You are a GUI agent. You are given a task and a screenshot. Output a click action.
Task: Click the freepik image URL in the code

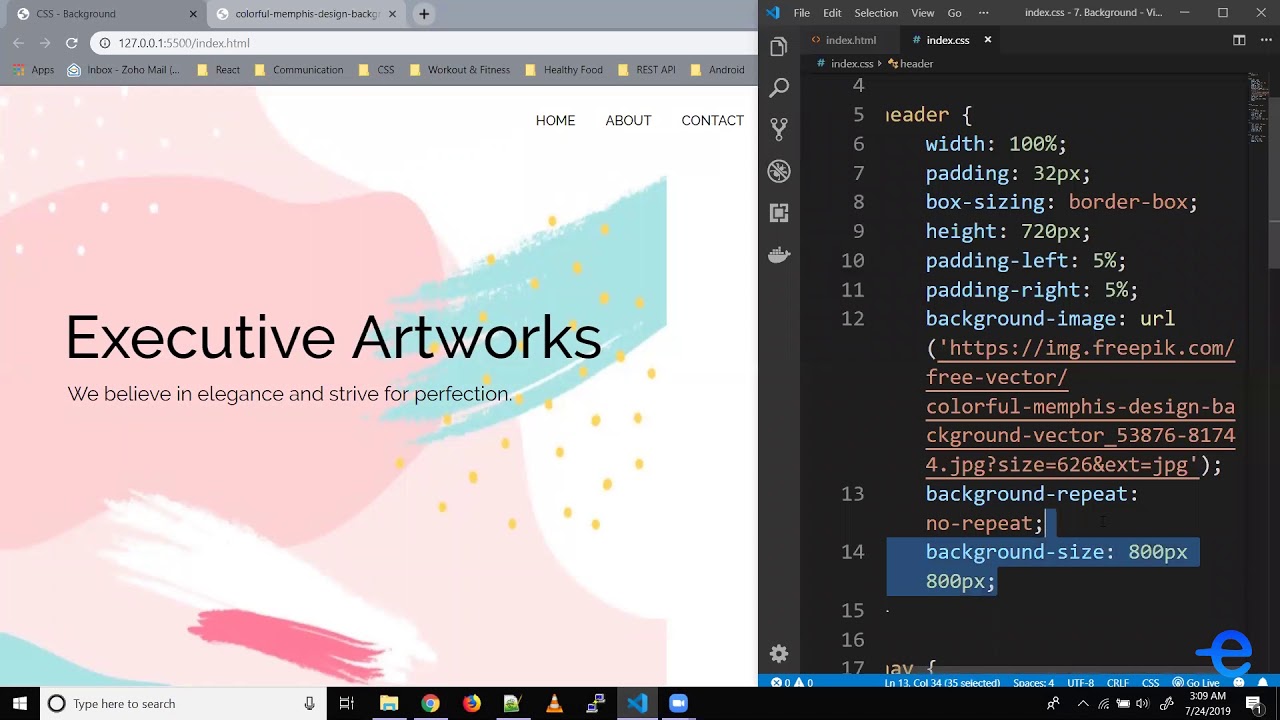point(1080,406)
